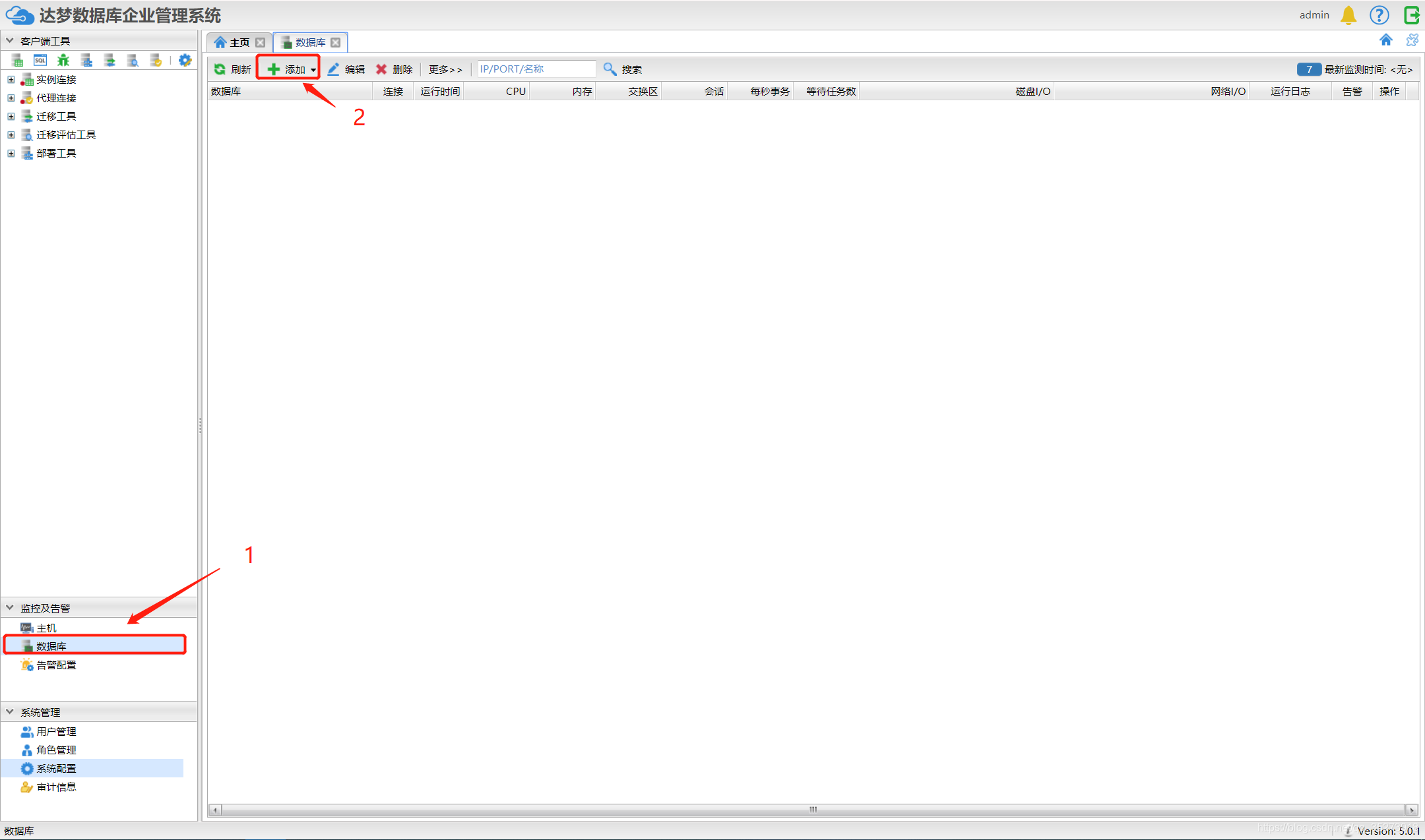Screen dimensions: 1425x840
Task: Collapse the 监控及告警 section
Action: pyautogui.click(x=10, y=608)
